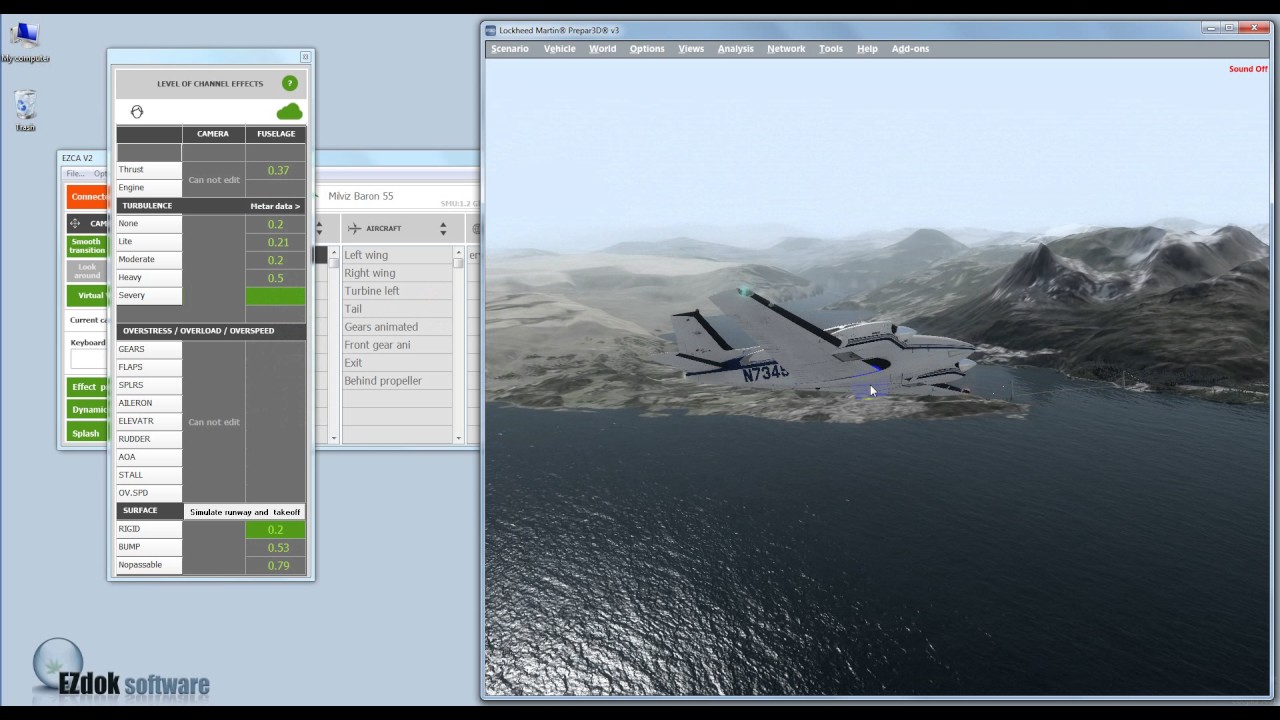Select Right wing camera in list

tap(398, 273)
